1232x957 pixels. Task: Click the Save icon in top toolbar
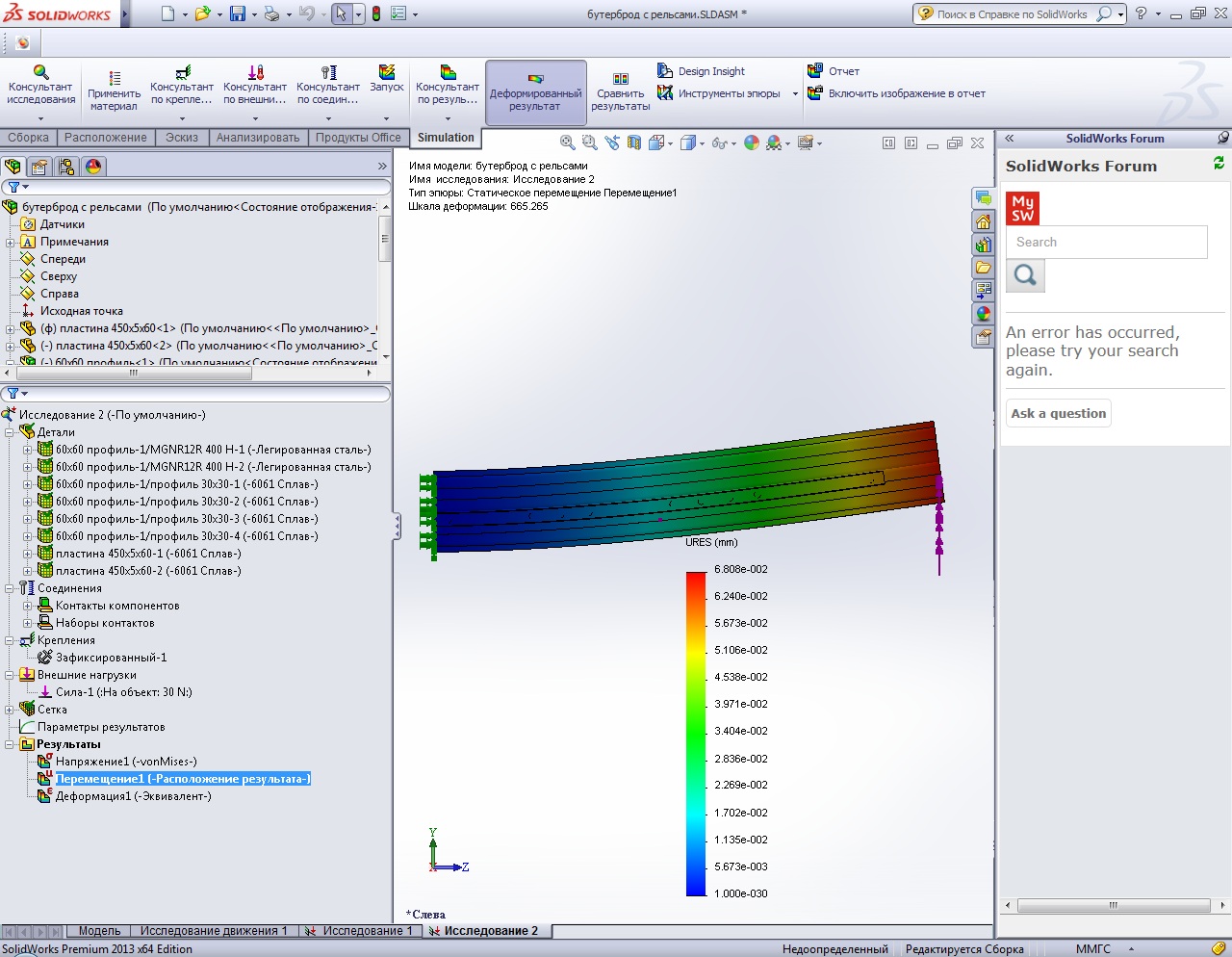(x=238, y=13)
